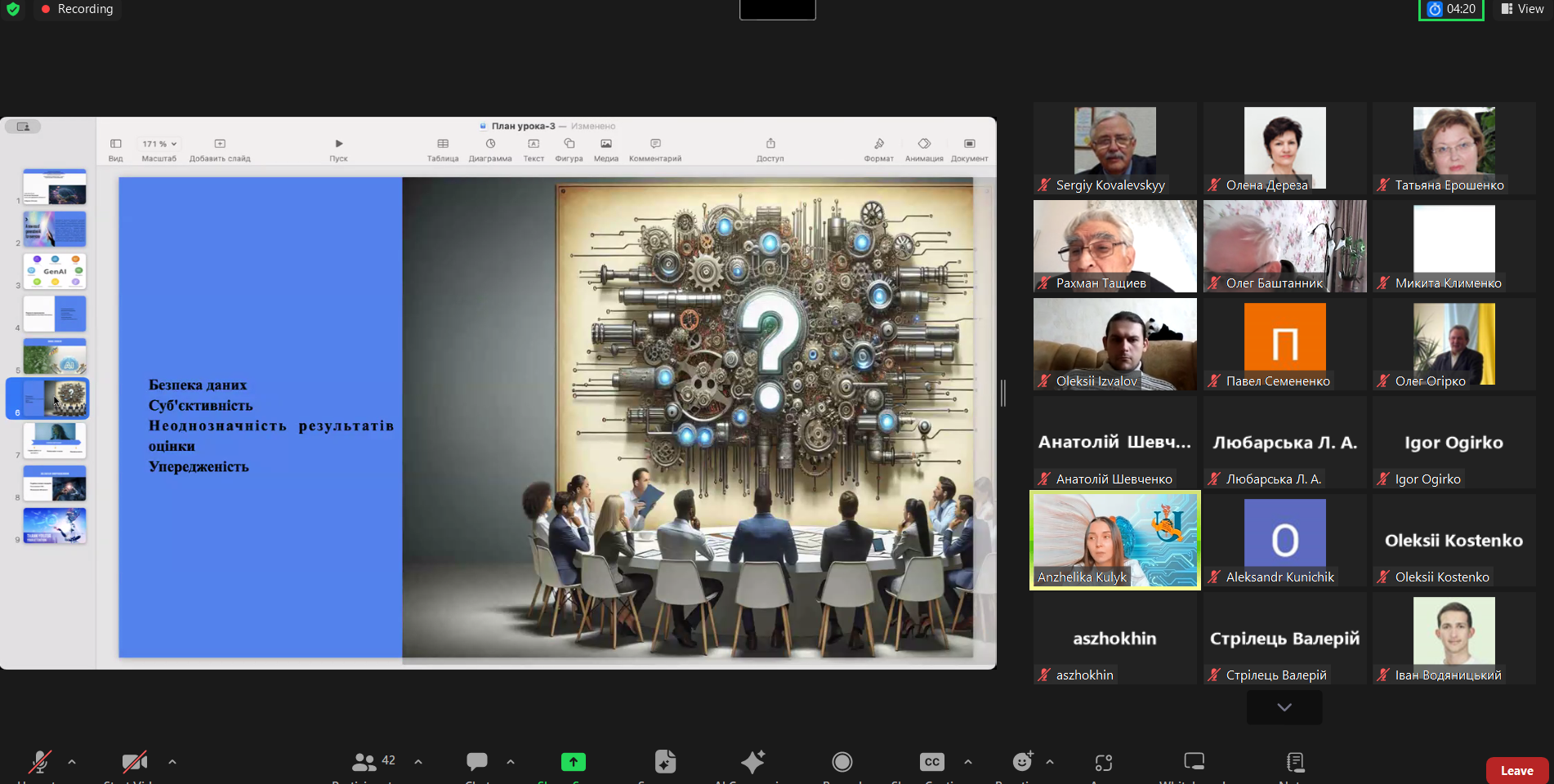Unmute the microphone in Zoom toolbar
The width and height of the screenshot is (1554, 784).
[x=39, y=762]
